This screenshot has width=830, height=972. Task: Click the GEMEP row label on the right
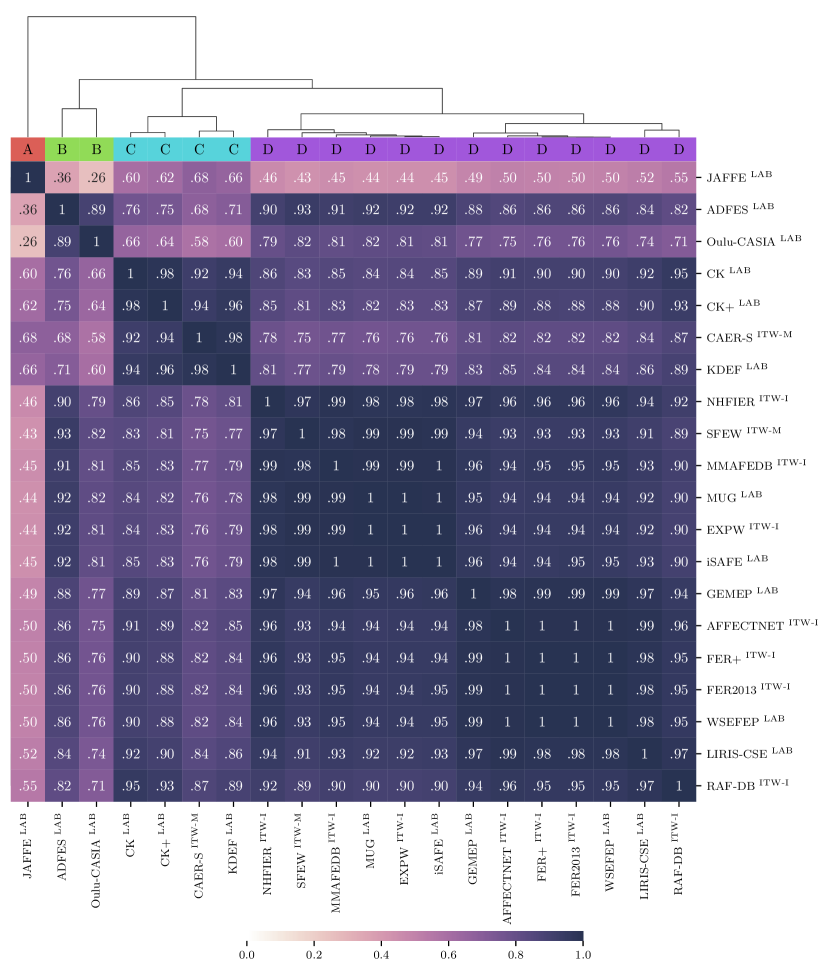click(x=742, y=593)
